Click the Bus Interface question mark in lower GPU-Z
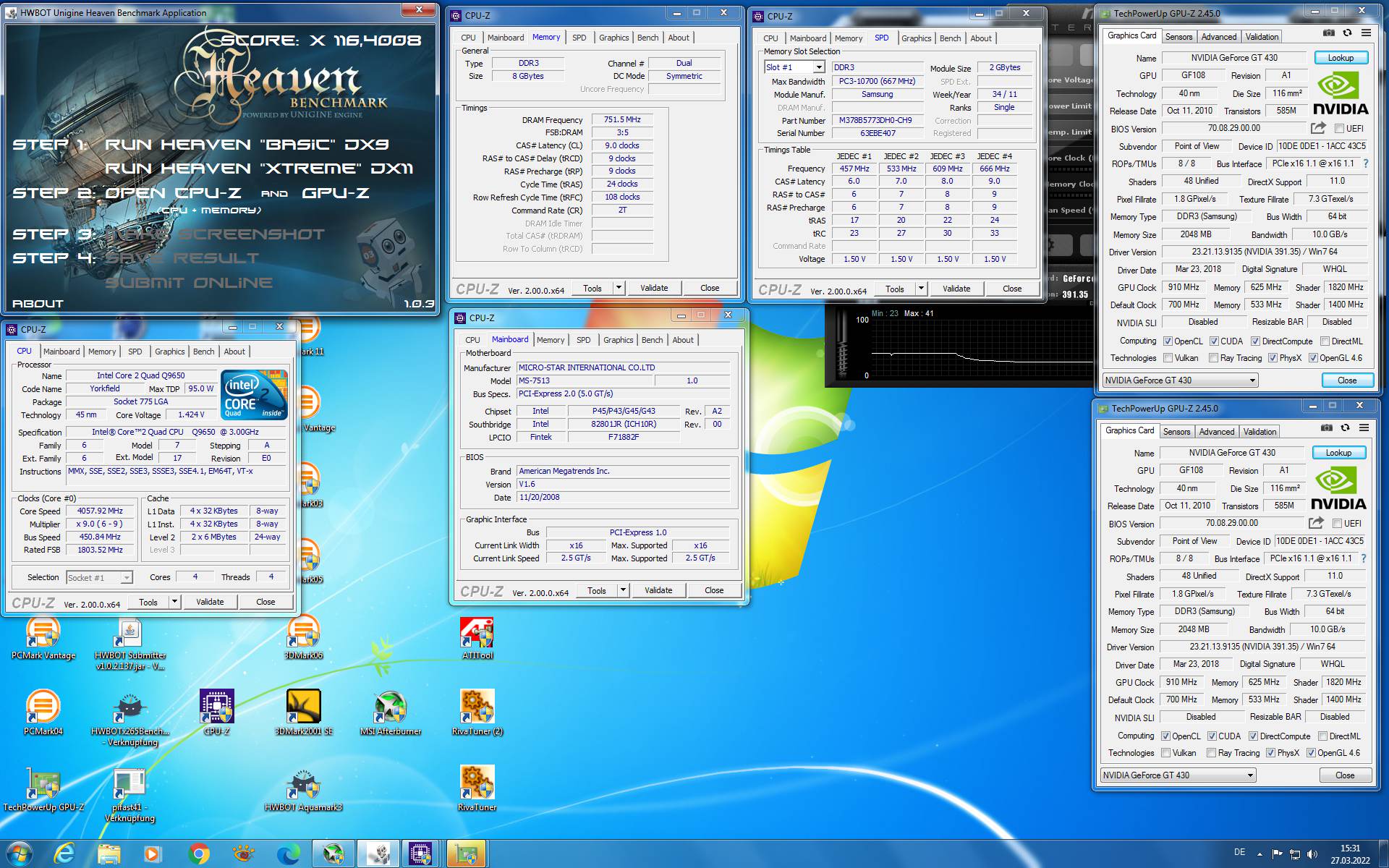Viewport: 1389px width, 868px height. (1364, 558)
